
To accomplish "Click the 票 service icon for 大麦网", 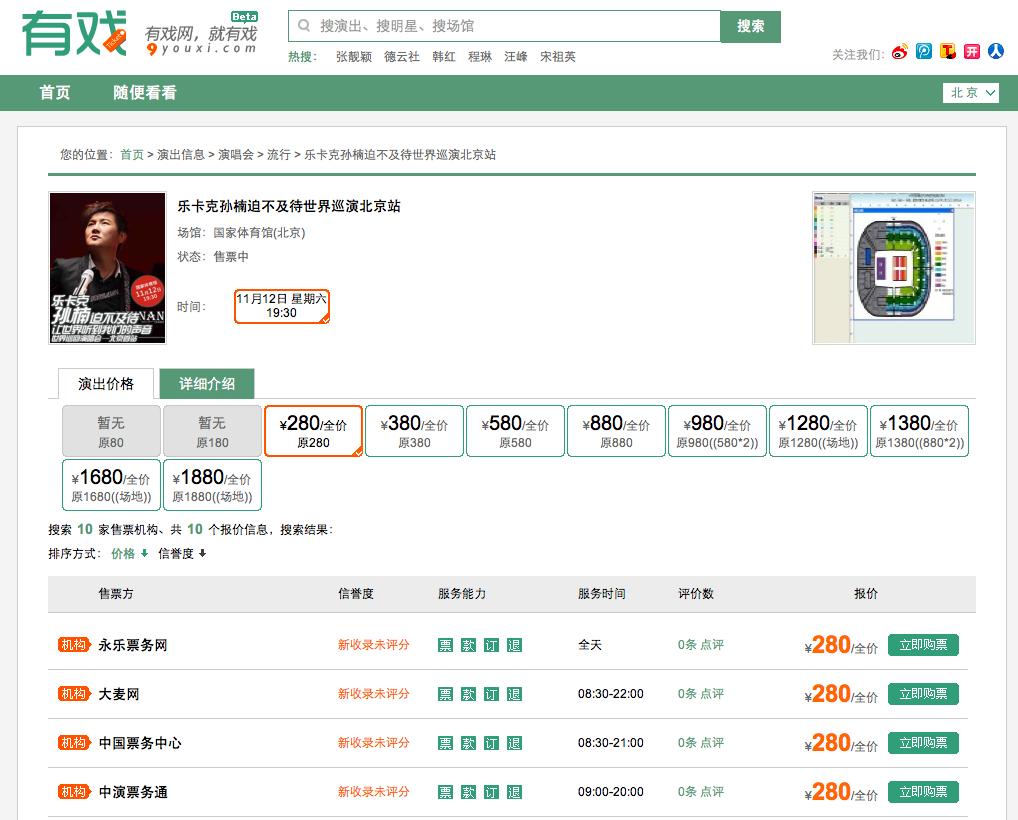I will pos(445,695).
